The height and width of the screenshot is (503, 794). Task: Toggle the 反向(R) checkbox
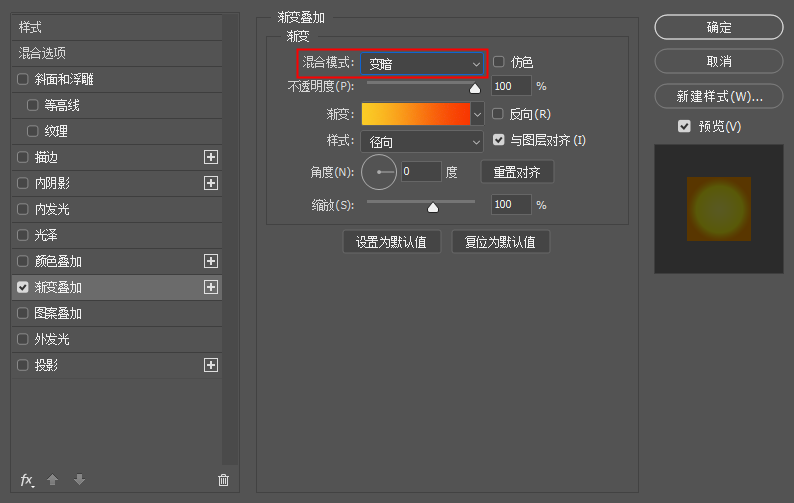(498, 113)
